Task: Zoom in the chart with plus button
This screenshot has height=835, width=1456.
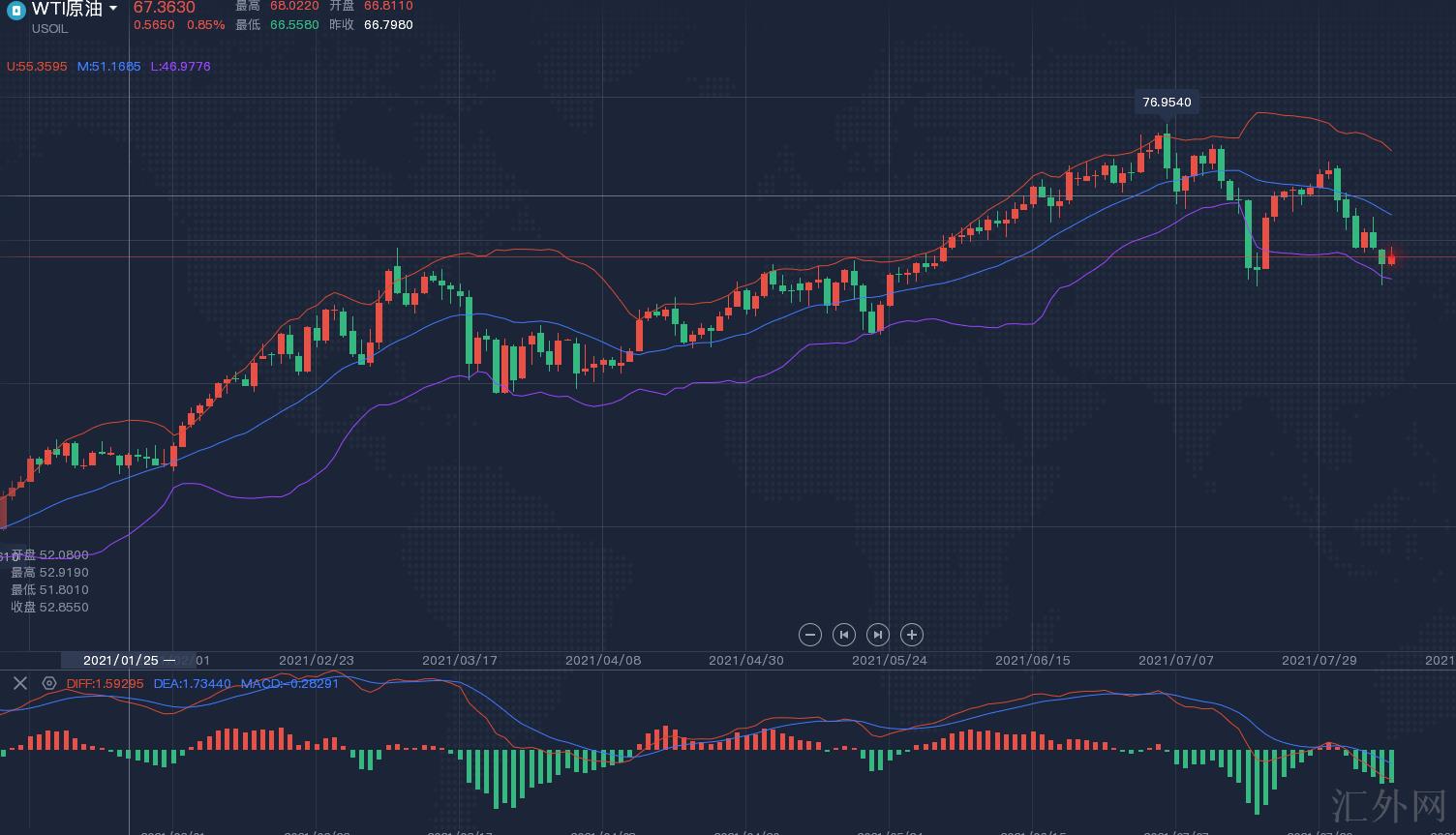Action: click(911, 635)
